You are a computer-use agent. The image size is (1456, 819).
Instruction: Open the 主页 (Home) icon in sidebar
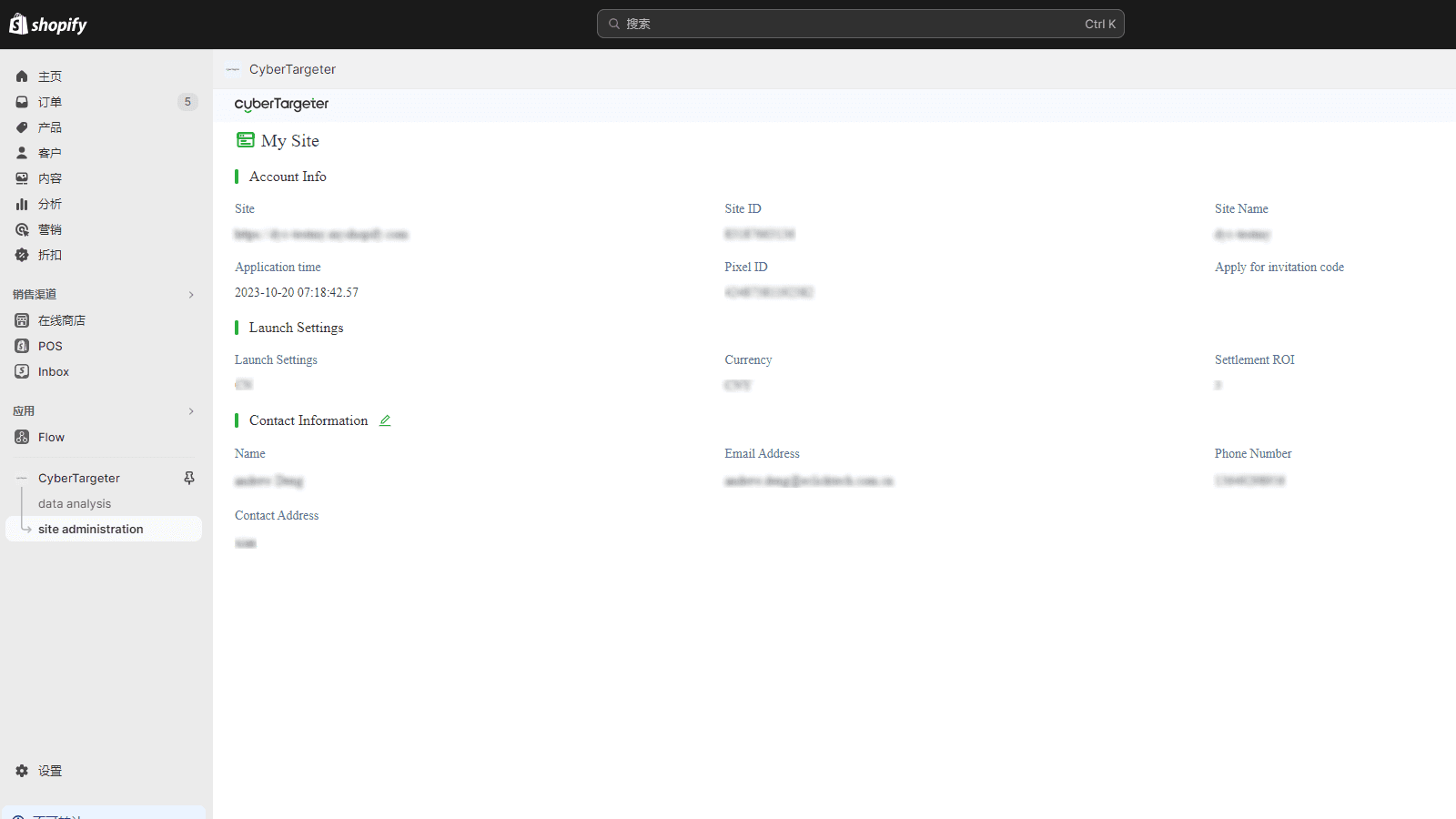pos(22,76)
